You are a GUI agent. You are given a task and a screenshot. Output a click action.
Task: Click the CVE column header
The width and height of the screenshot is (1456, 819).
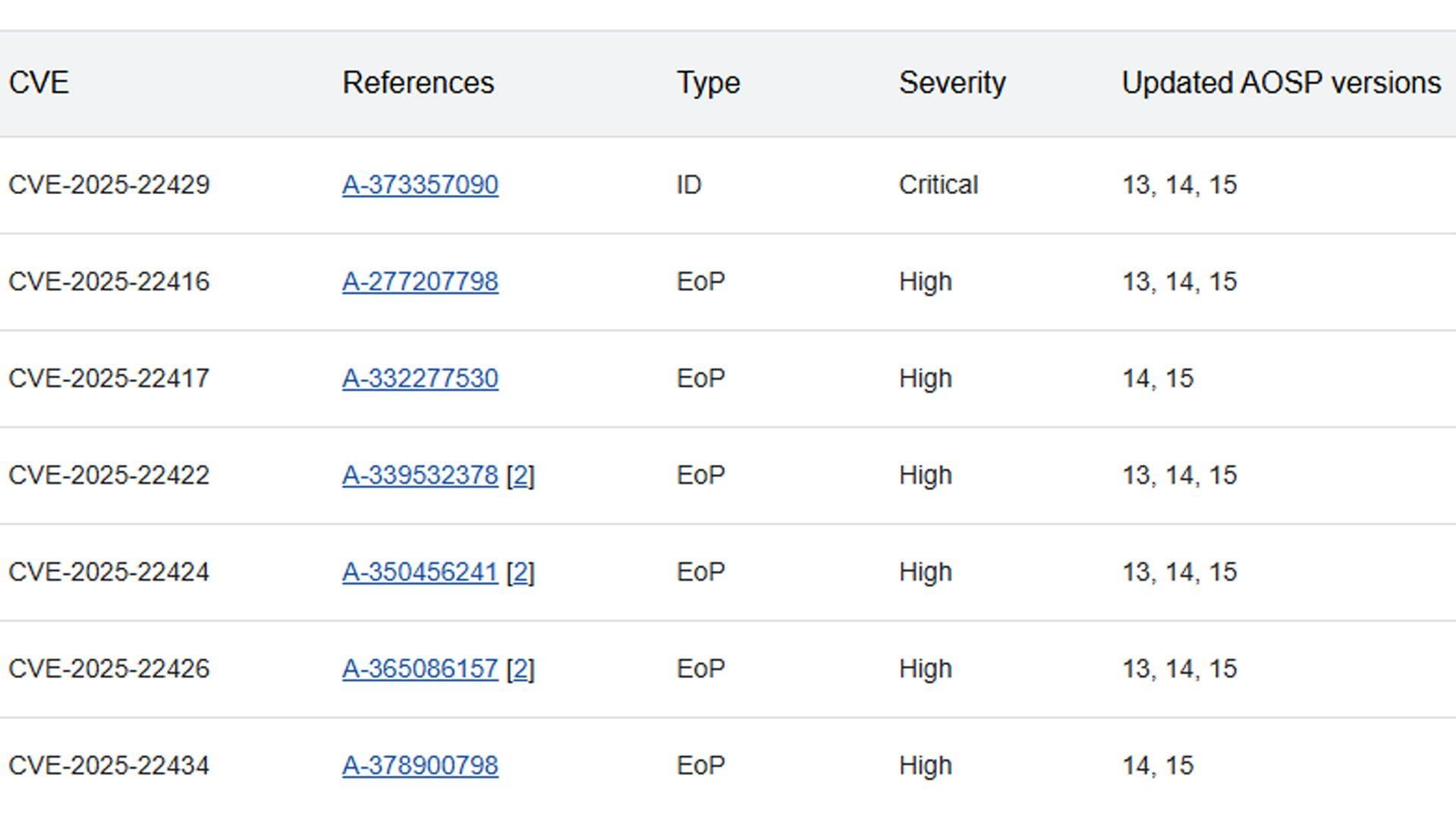click(x=39, y=82)
